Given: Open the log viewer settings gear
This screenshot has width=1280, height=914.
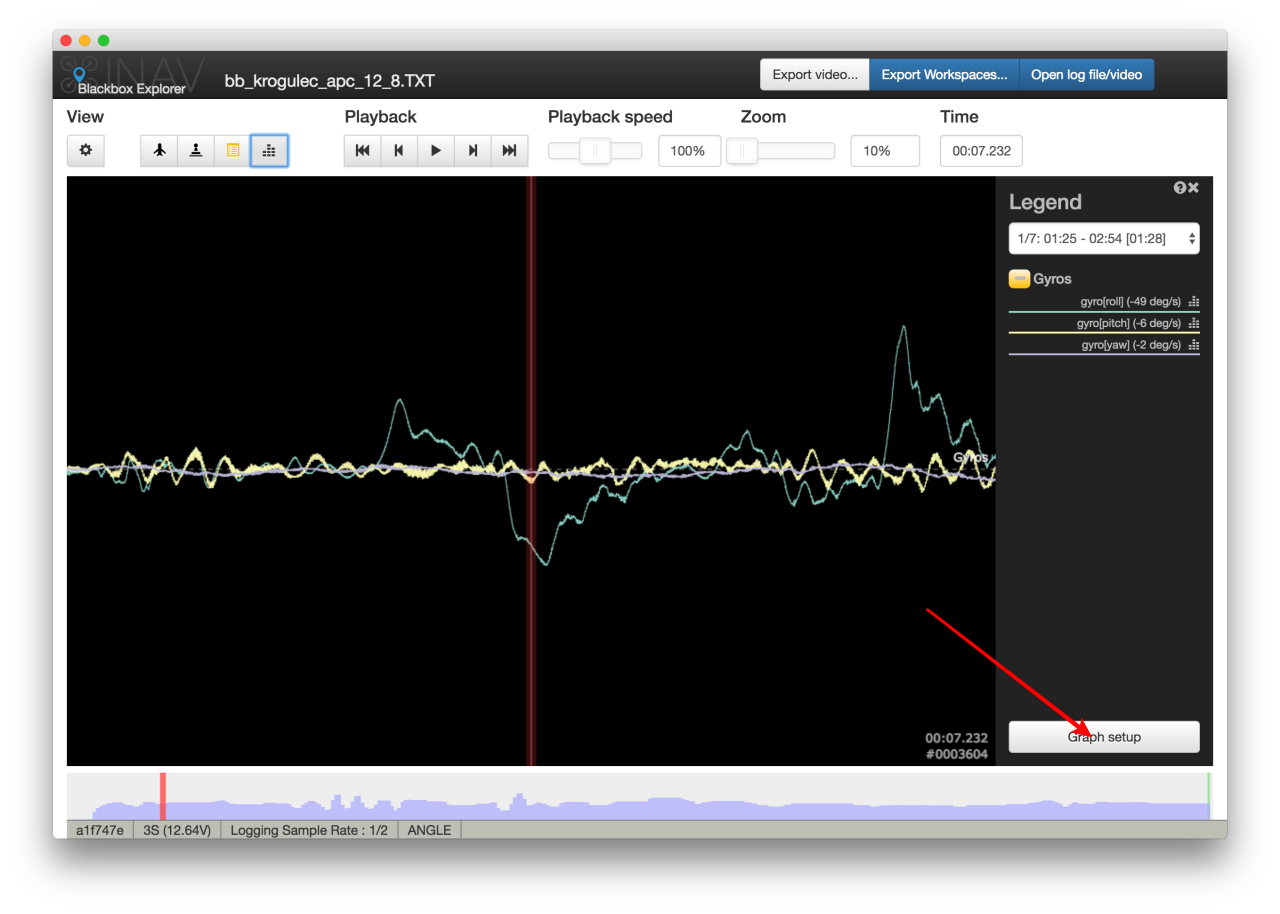Looking at the screenshot, I should pos(85,150).
